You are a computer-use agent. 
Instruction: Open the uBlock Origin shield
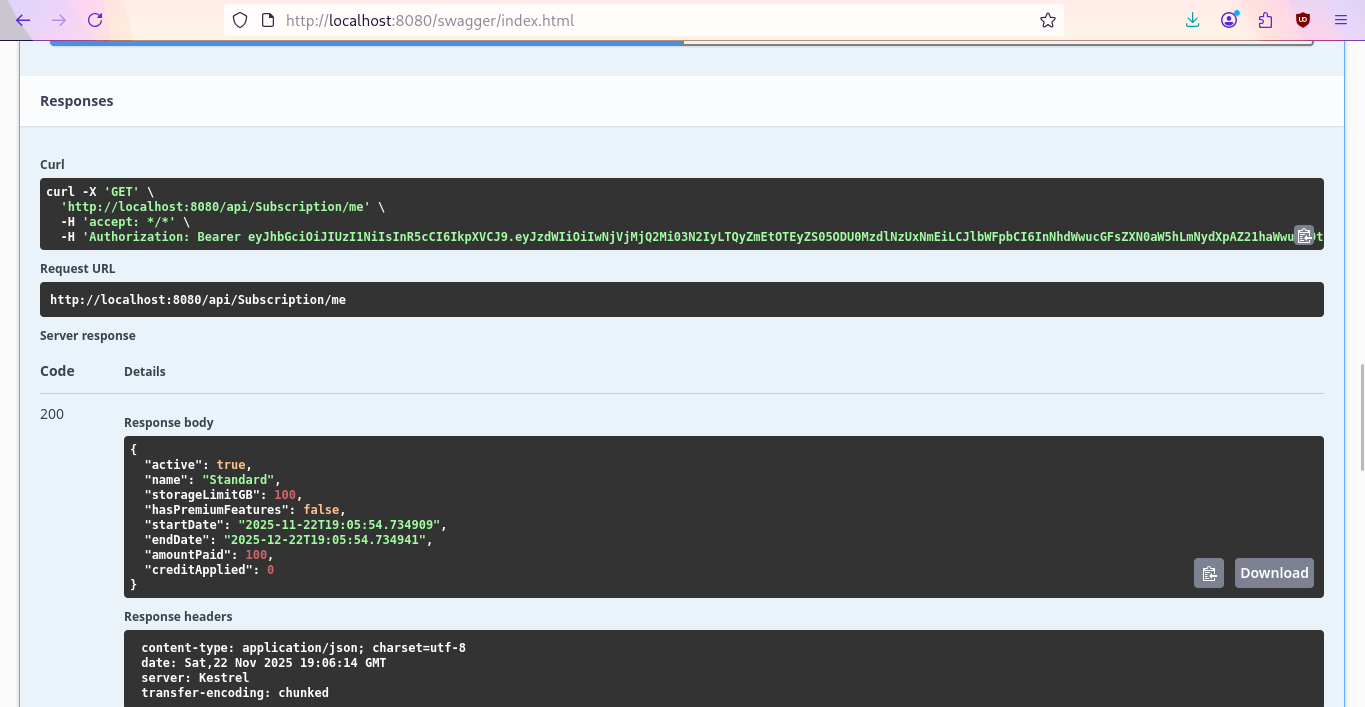pos(1302,20)
